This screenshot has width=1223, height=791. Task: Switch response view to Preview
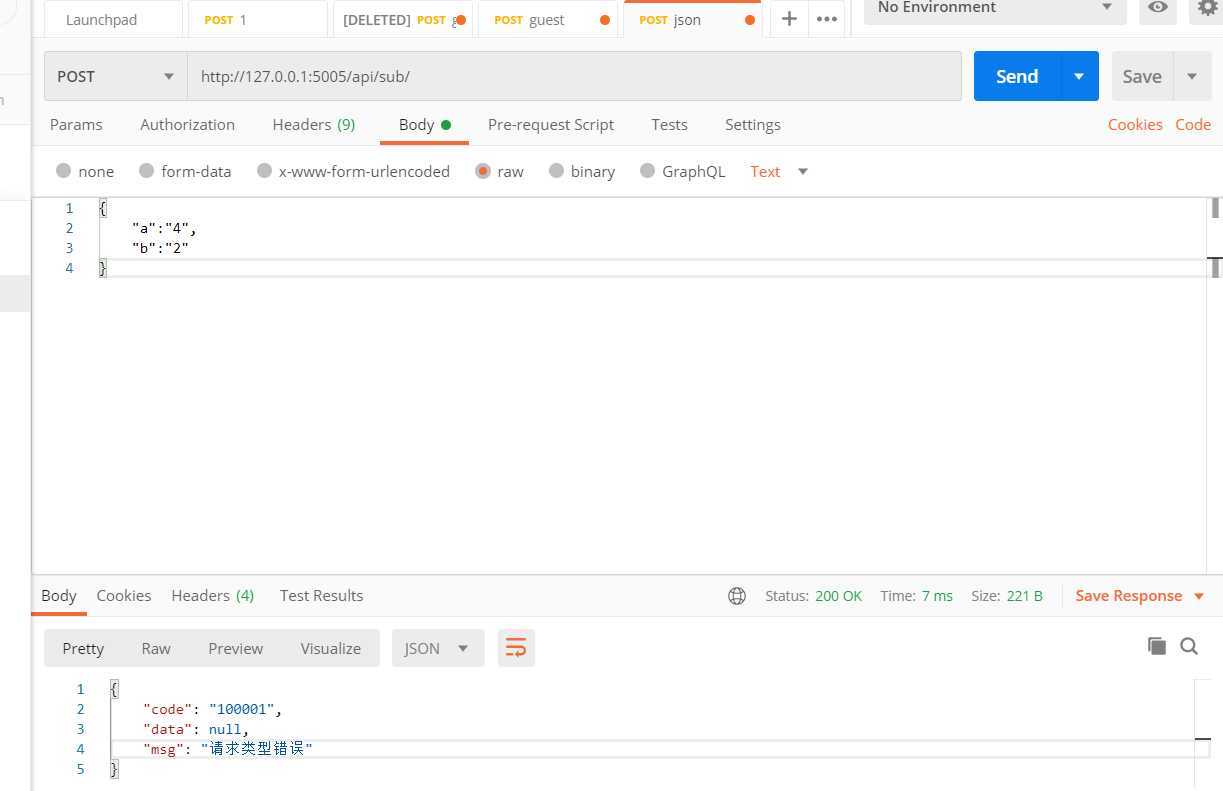click(236, 648)
